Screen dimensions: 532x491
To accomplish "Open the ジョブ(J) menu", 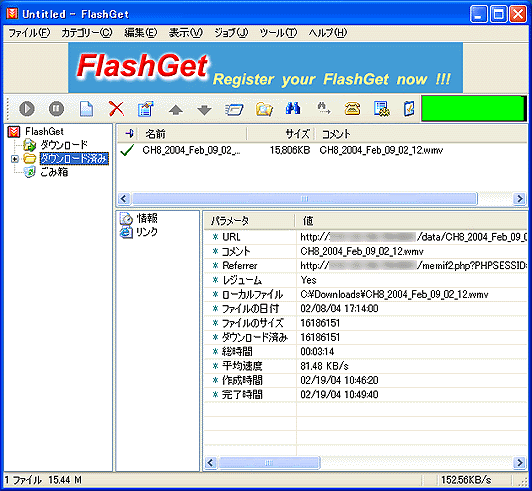I will (x=231, y=33).
